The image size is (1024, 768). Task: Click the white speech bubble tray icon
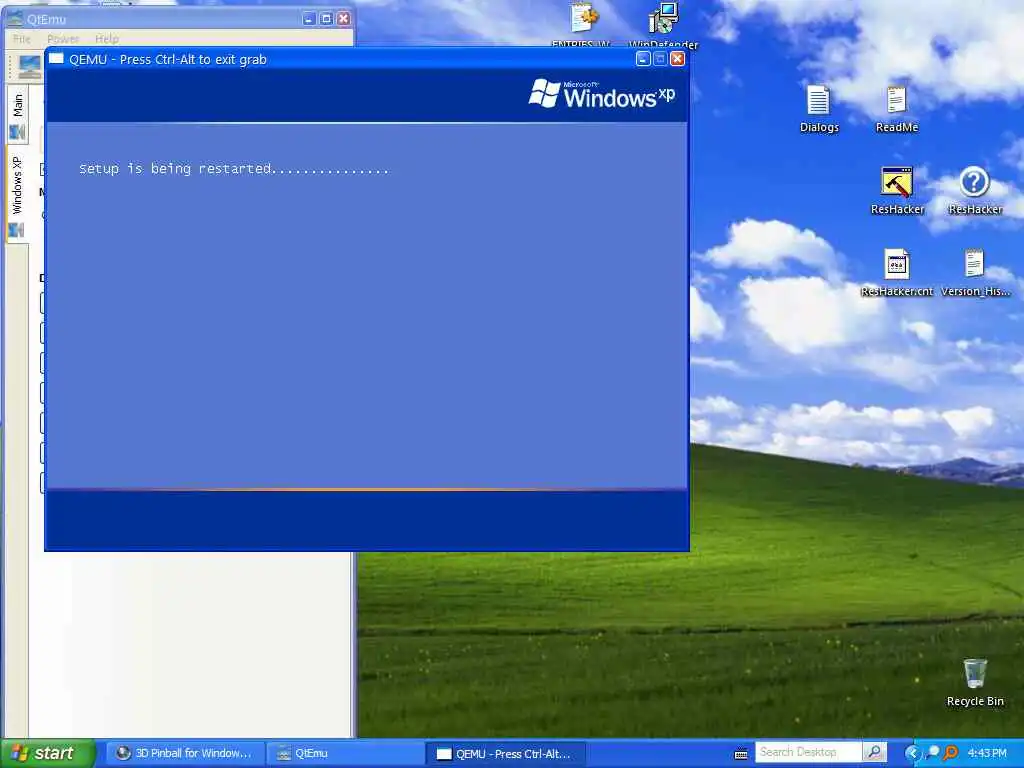tap(932, 753)
